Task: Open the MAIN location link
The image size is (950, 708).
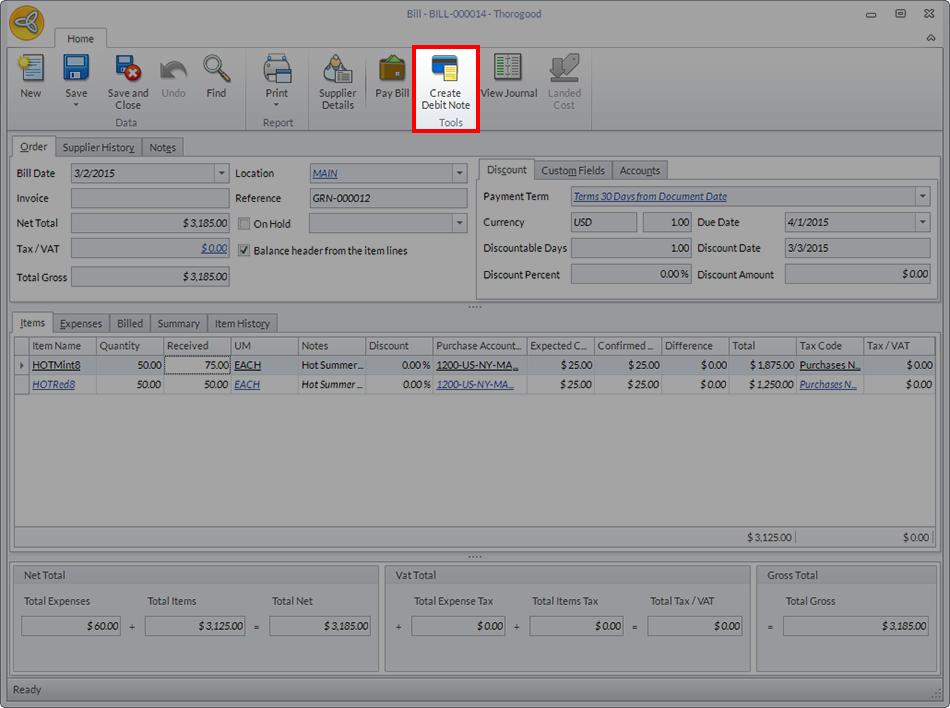Action: 324,173
